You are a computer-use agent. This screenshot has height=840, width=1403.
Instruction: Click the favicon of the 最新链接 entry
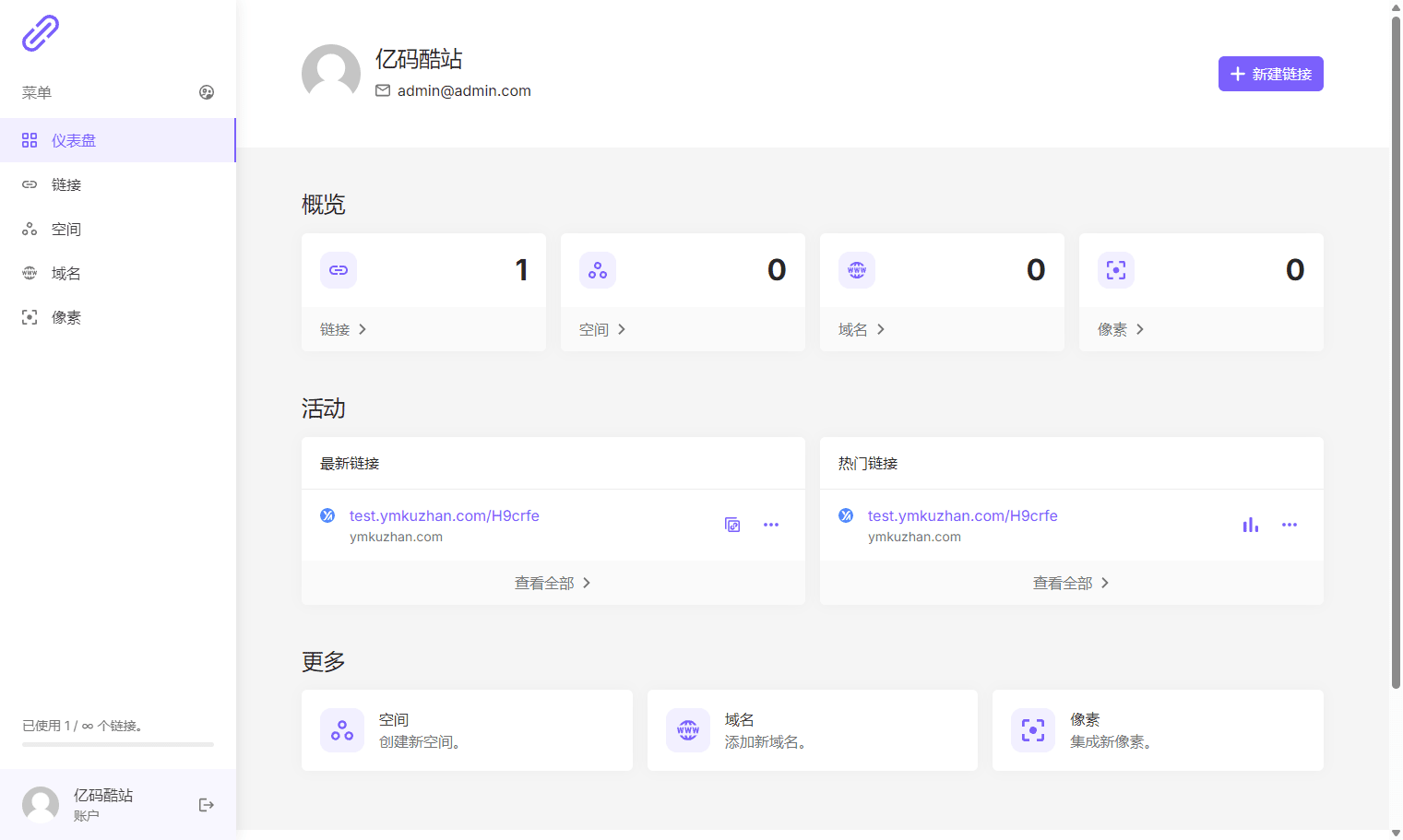[x=327, y=515]
